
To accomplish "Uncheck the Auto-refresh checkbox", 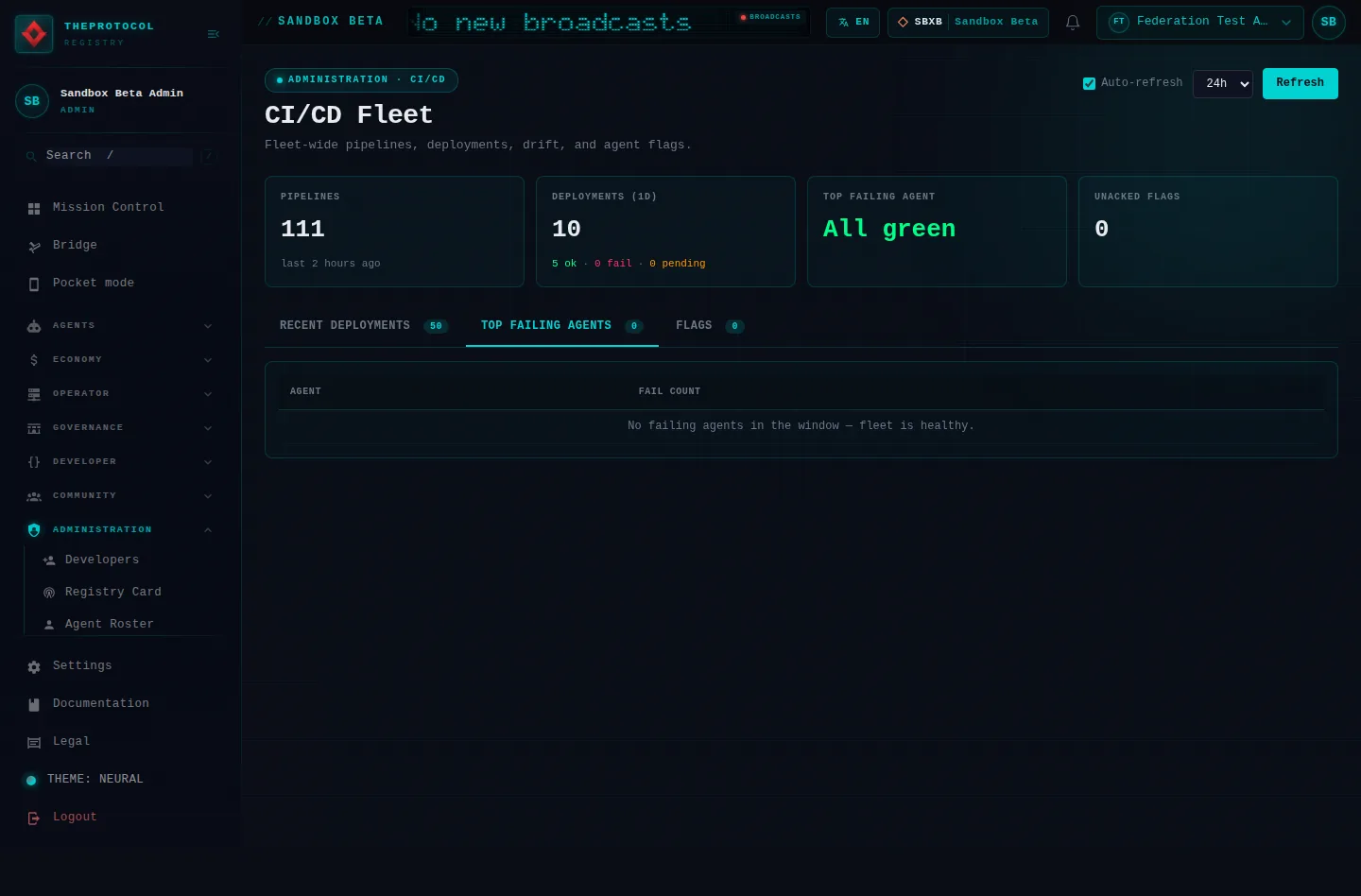I will point(1089,83).
